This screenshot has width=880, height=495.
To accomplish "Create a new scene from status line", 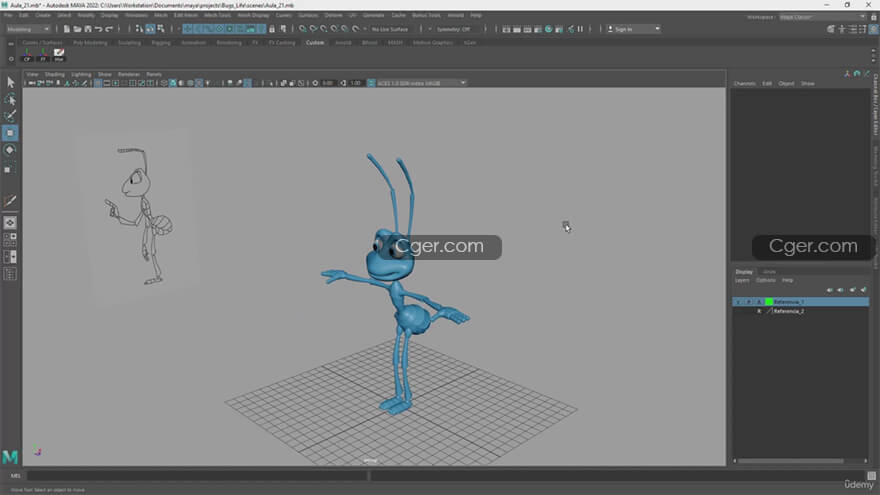I will coord(67,29).
